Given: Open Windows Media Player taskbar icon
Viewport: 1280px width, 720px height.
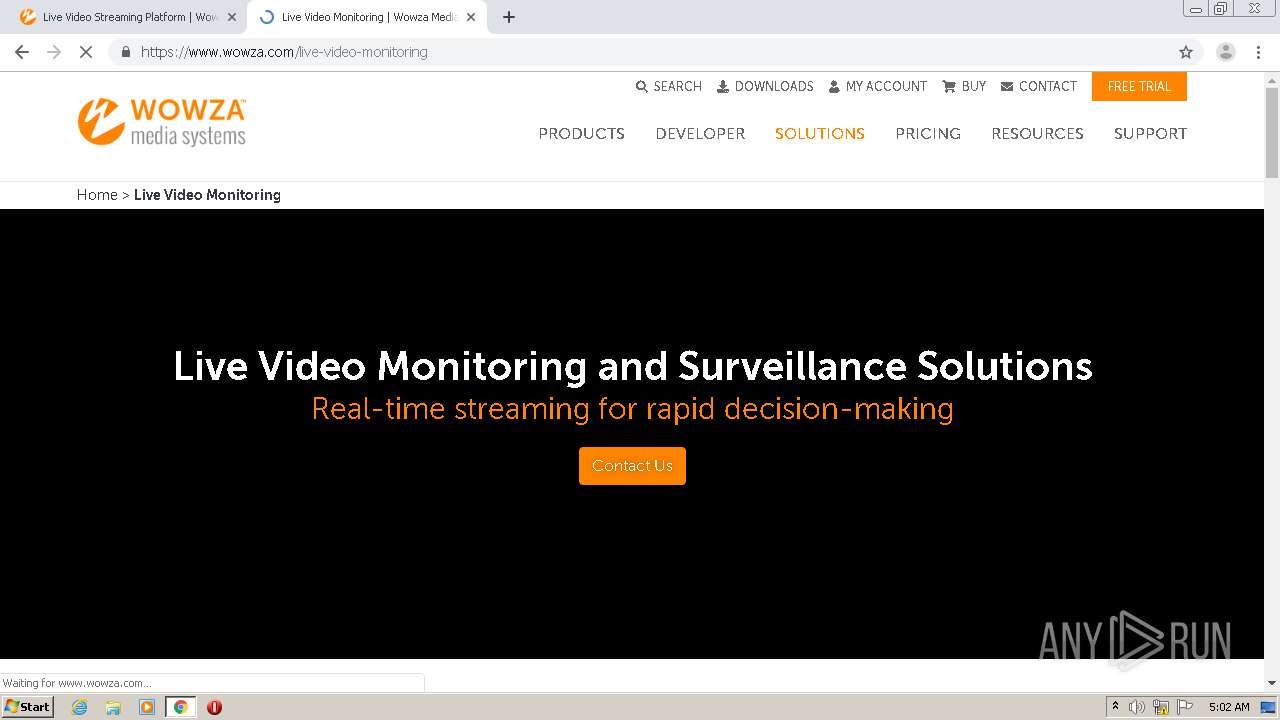Looking at the screenshot, I should (147, 707).
